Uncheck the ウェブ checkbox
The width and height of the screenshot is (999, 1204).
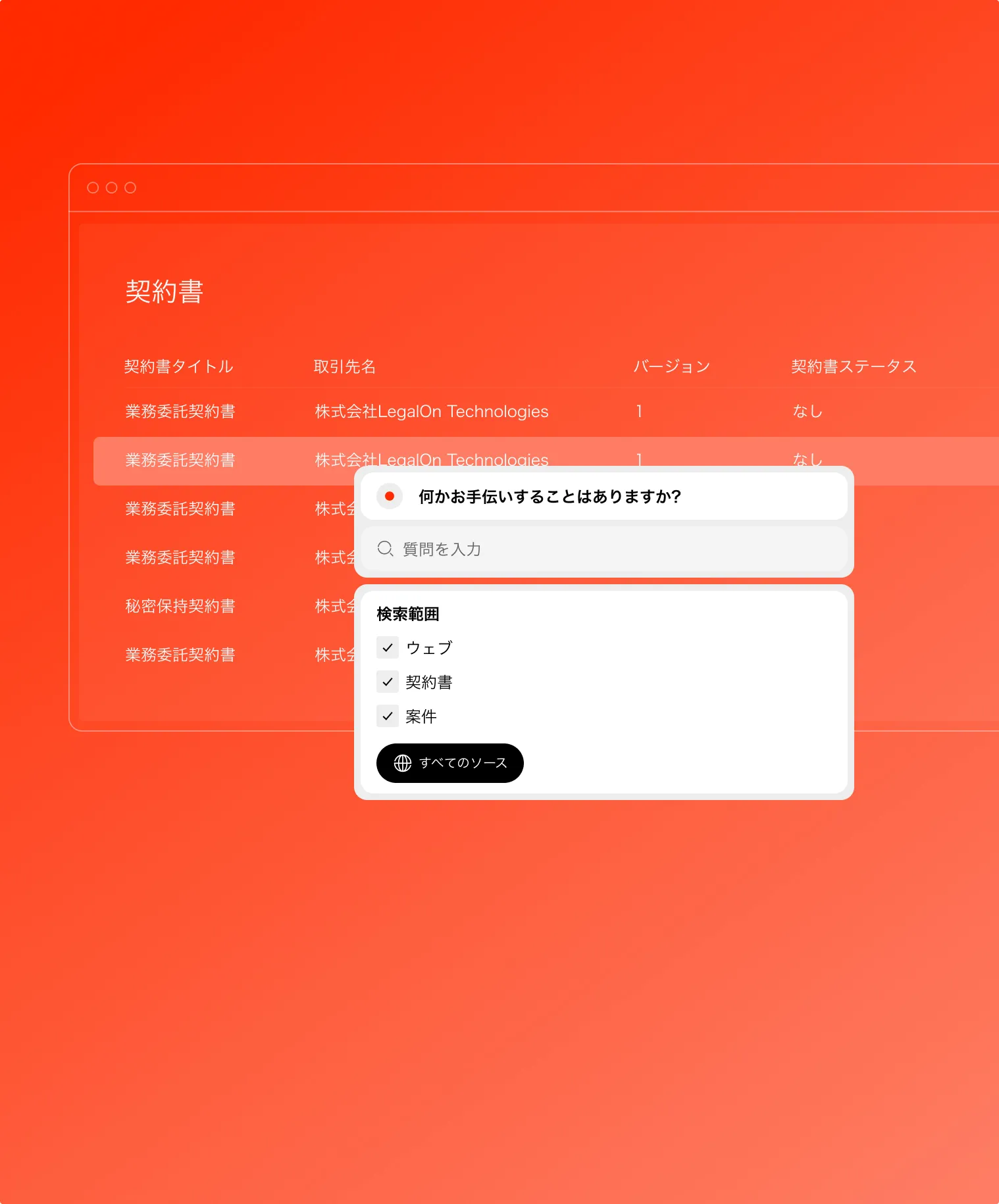point(388,647)
